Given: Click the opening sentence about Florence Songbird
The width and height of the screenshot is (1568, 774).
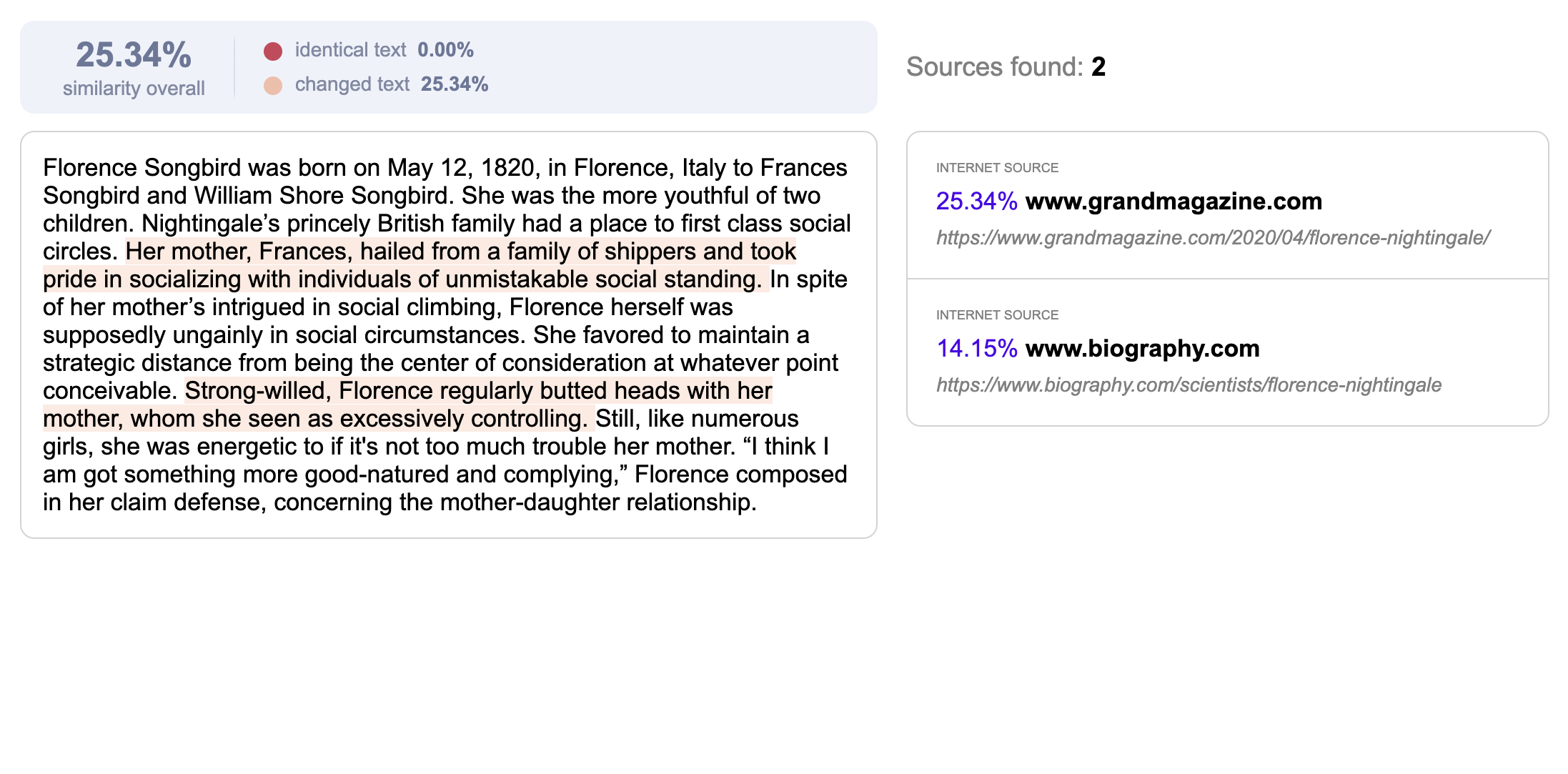Looking at the screenshot, I should tap(445, 182).
